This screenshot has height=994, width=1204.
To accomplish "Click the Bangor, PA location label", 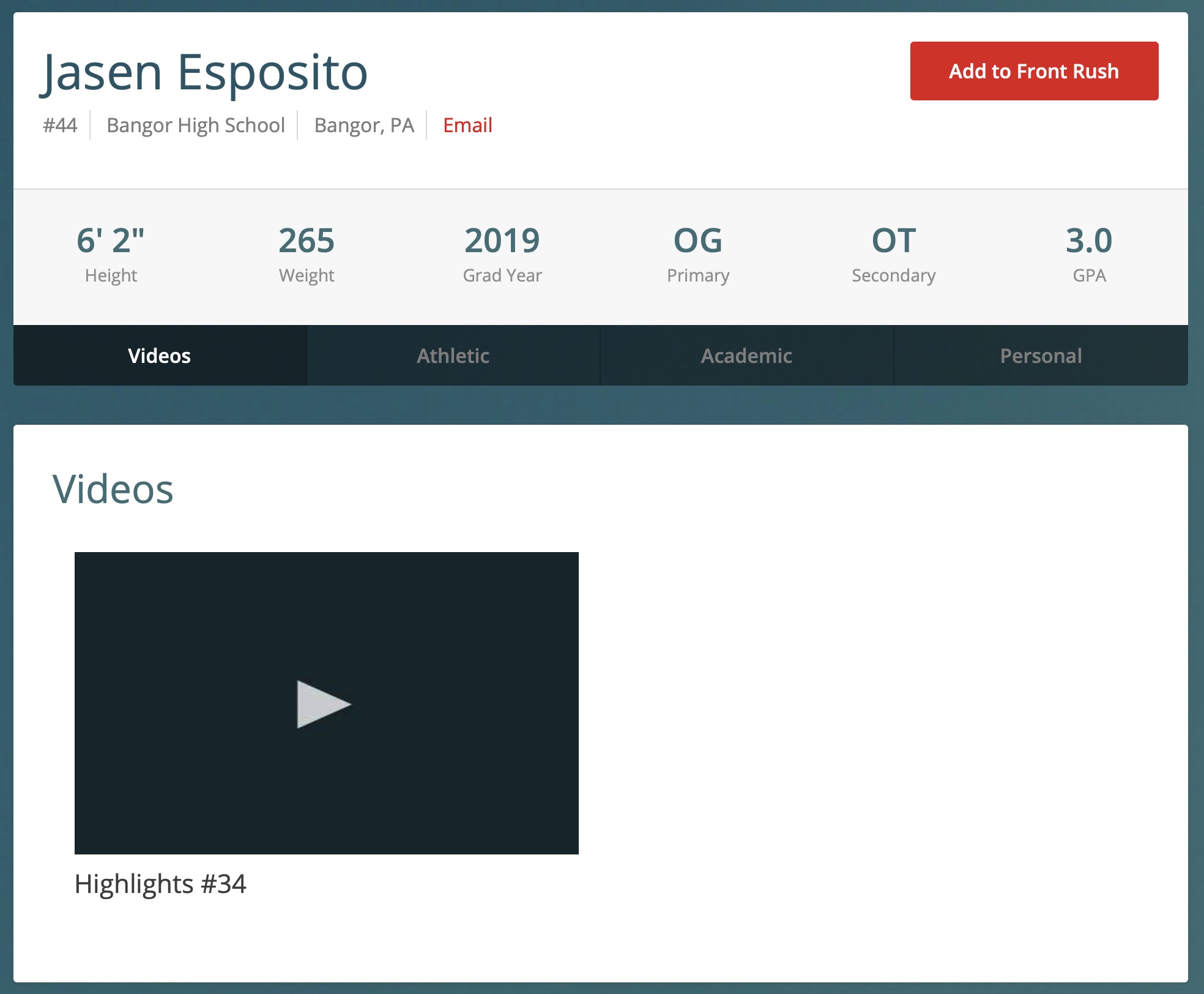I will coord(362,124).
